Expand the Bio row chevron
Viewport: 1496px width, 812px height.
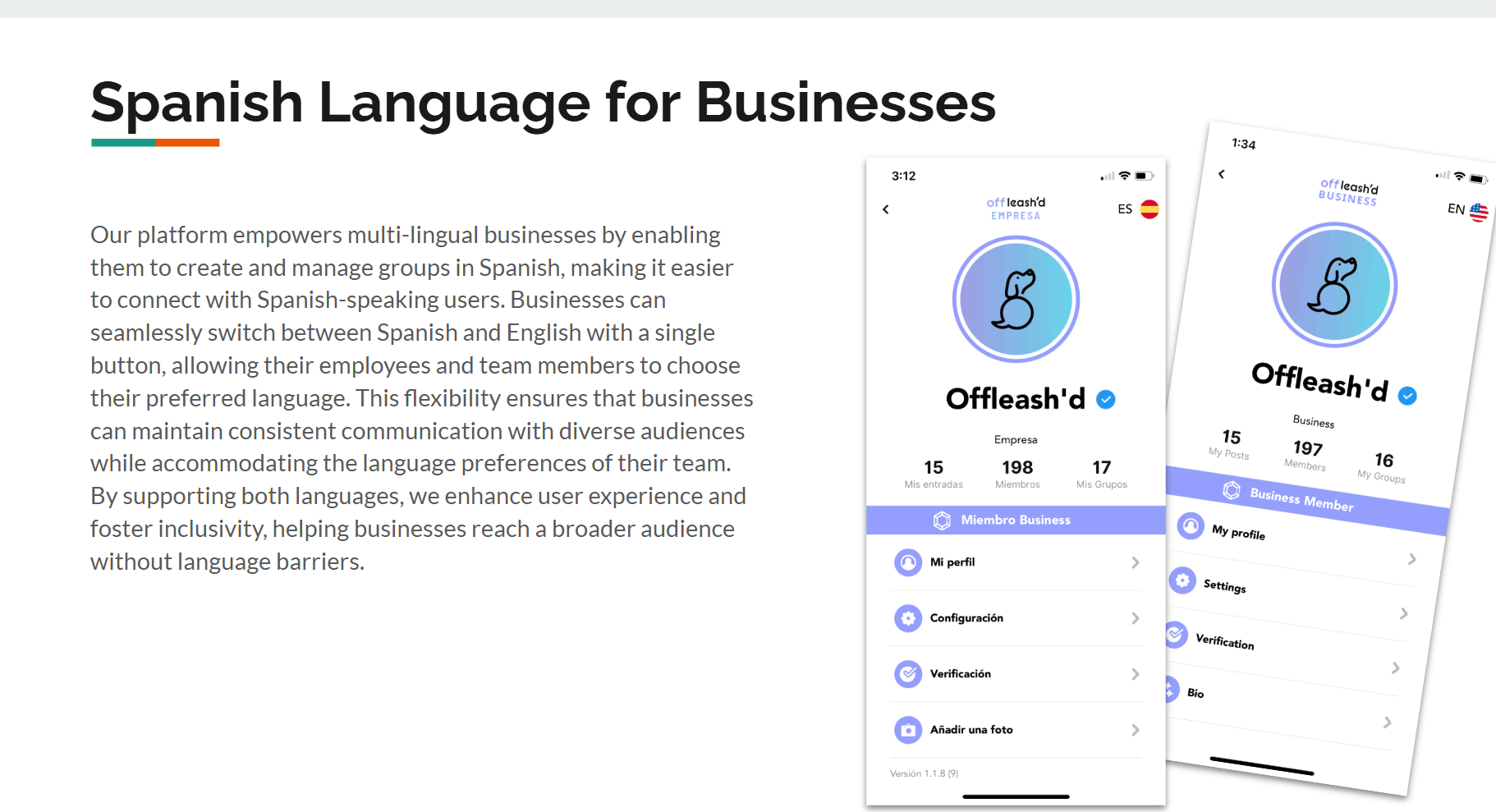(1388, 723)
